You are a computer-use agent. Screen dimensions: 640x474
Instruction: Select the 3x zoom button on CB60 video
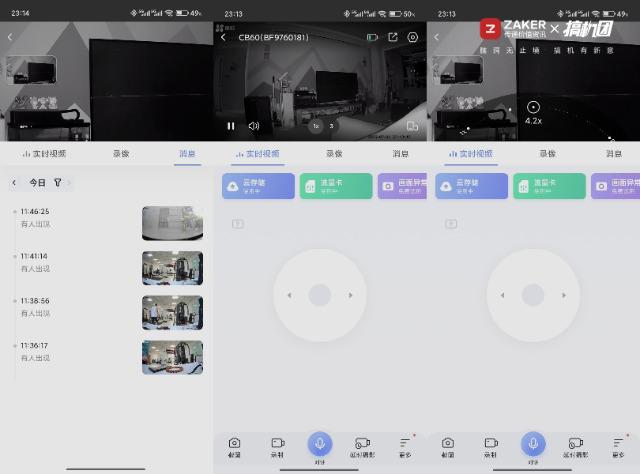331,126
